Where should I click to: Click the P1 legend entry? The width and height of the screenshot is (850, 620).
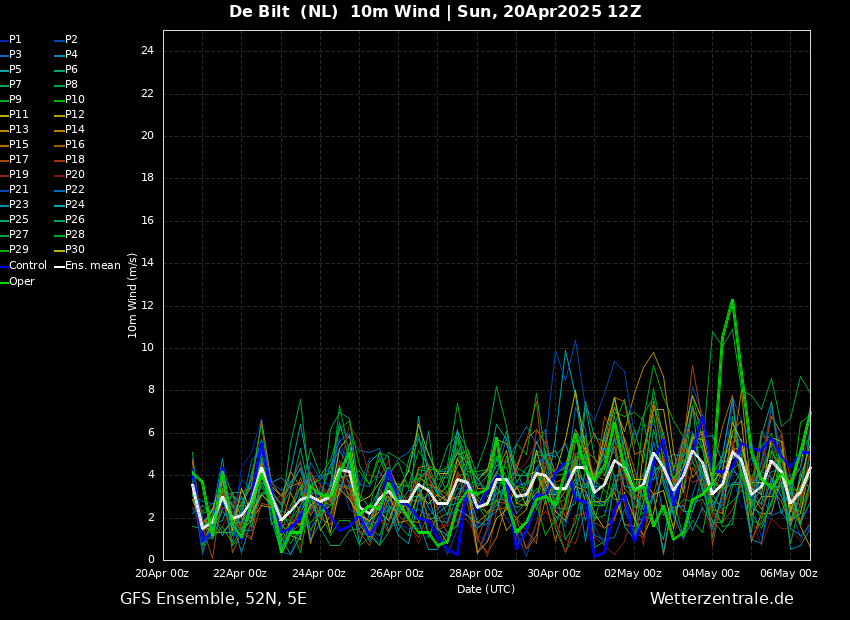point(11,40)
